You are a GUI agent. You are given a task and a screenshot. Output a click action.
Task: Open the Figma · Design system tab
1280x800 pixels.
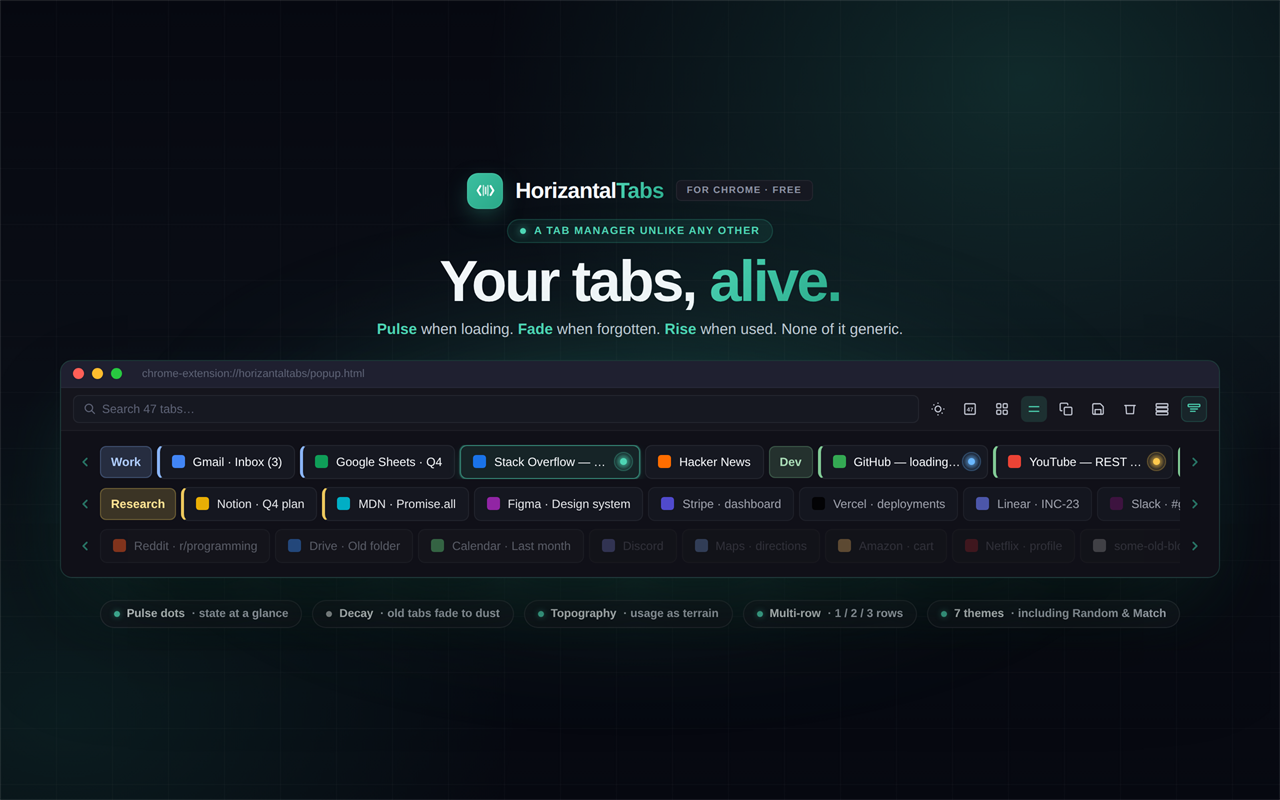tap(558, 504)
